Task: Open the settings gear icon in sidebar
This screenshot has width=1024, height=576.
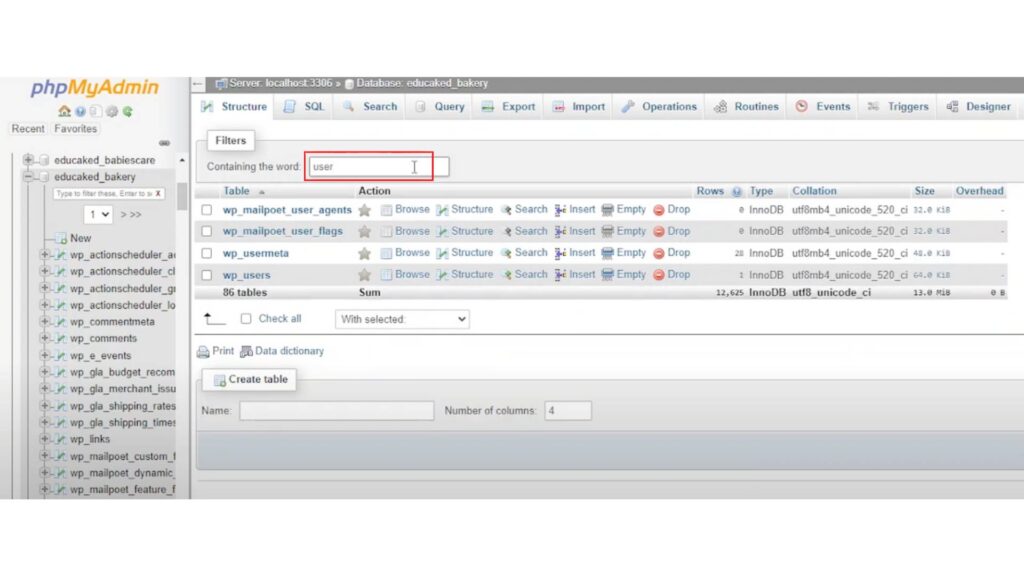Action: click(112, 112)
